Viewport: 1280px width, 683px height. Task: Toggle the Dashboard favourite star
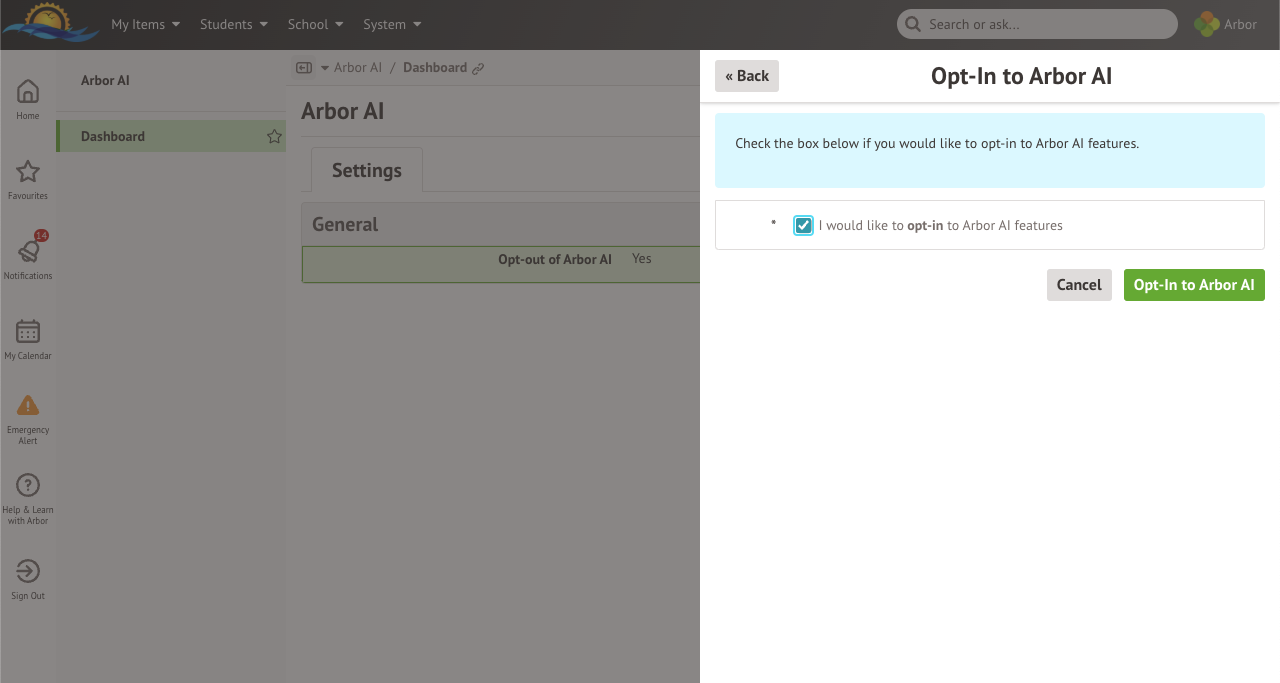[274, 136]
